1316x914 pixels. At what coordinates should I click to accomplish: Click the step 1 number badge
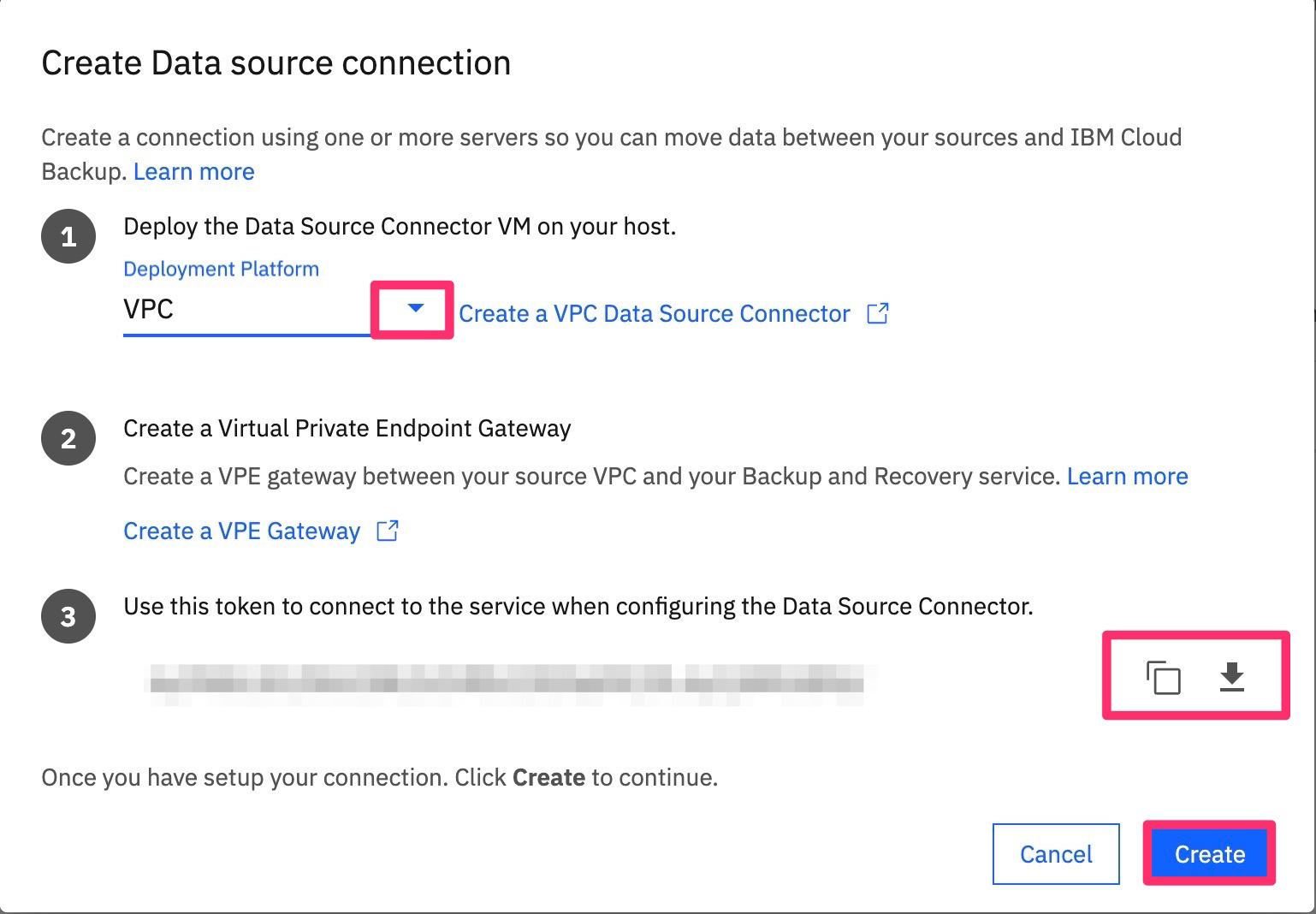click(x=68, y=236)
